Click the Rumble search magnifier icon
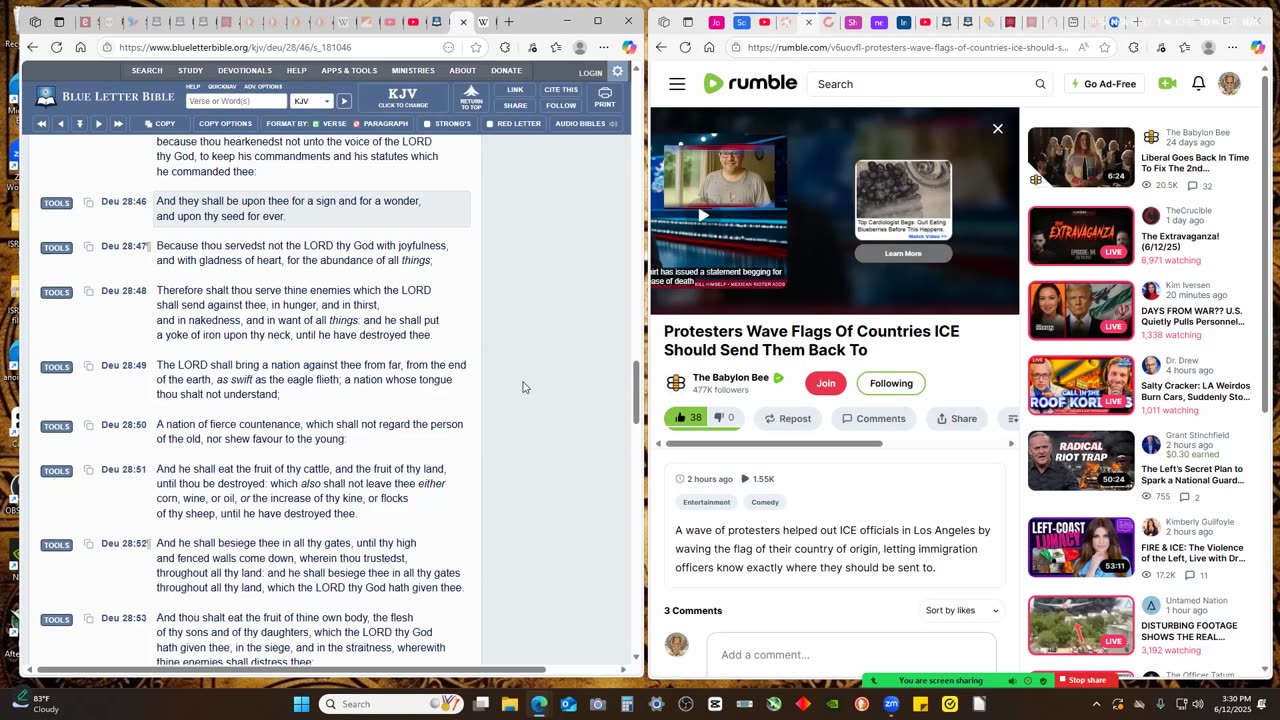The width and height of the screenshot is (1280, 720). coord(1040,84)
